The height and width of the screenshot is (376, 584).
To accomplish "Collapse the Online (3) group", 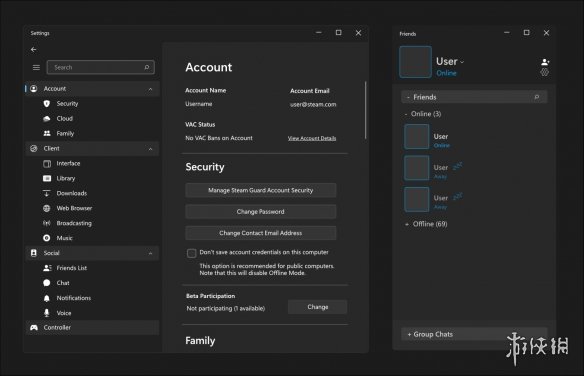I will coord(406,114).
